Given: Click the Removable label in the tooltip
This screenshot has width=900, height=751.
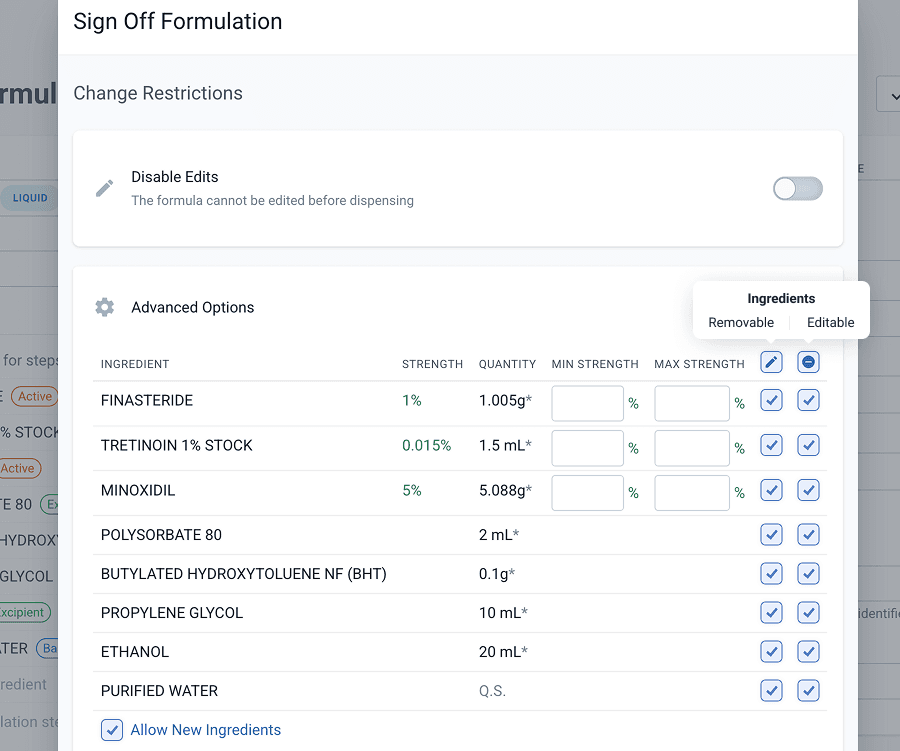Looking at the screenshot, I should point(740,322).
